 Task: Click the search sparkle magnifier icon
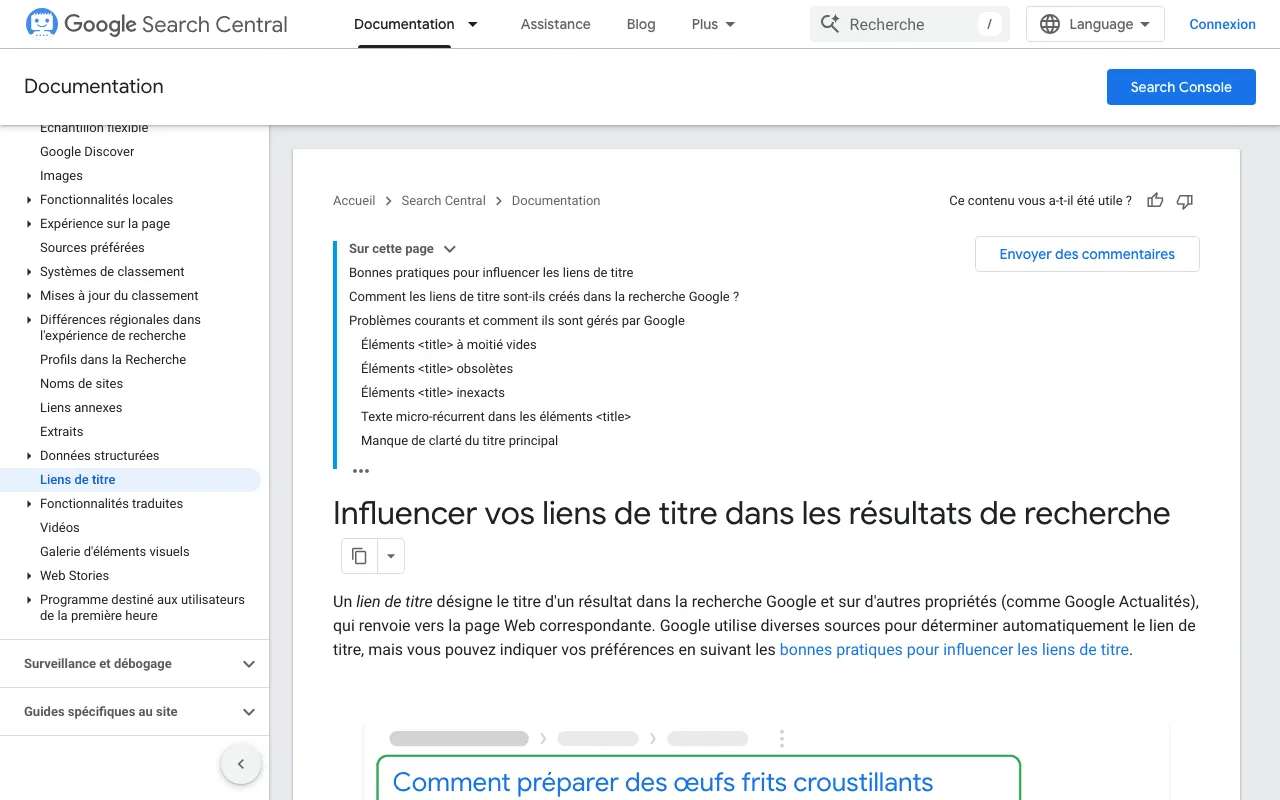coord(830,24)
